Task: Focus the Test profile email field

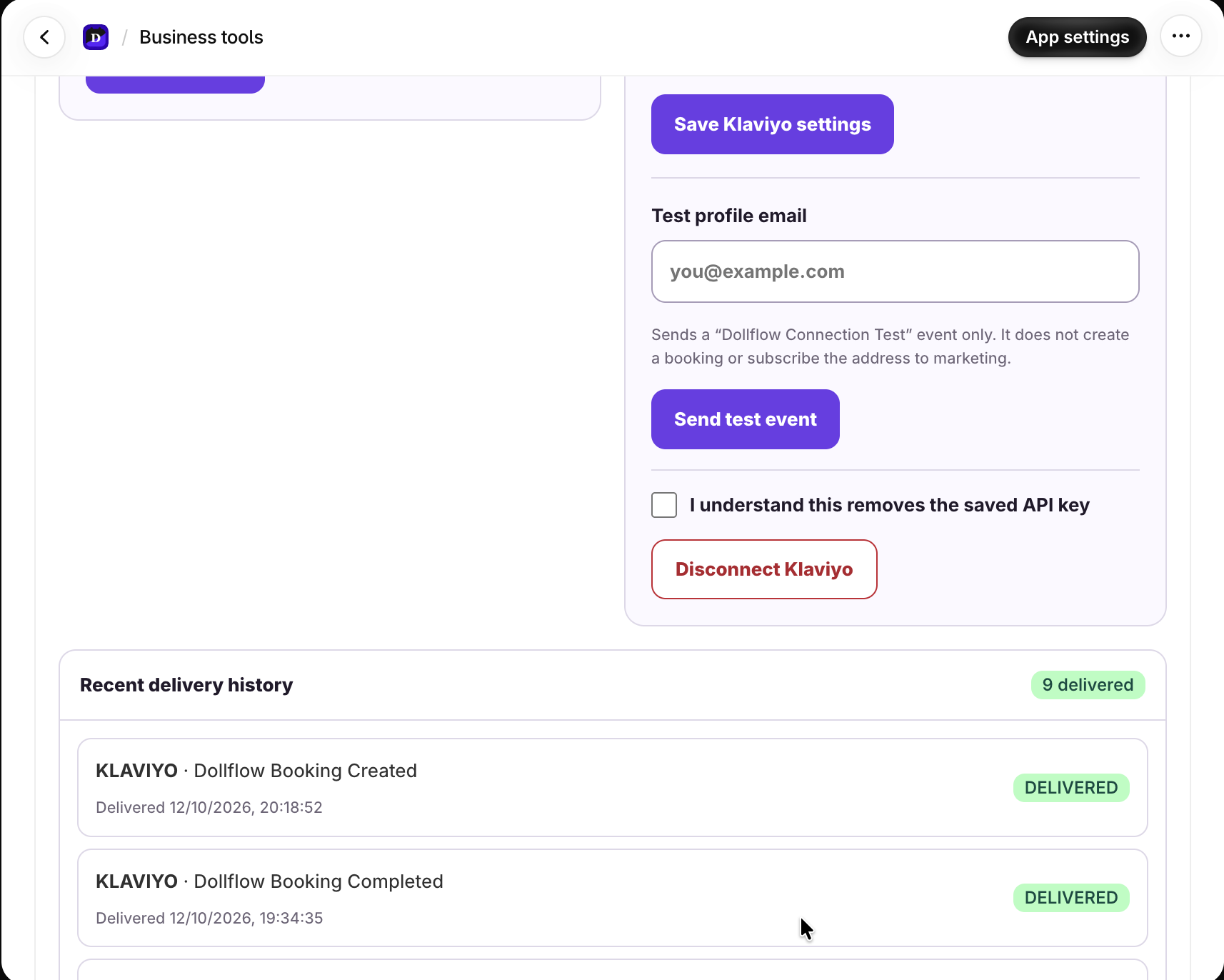Action: (895, 271)
